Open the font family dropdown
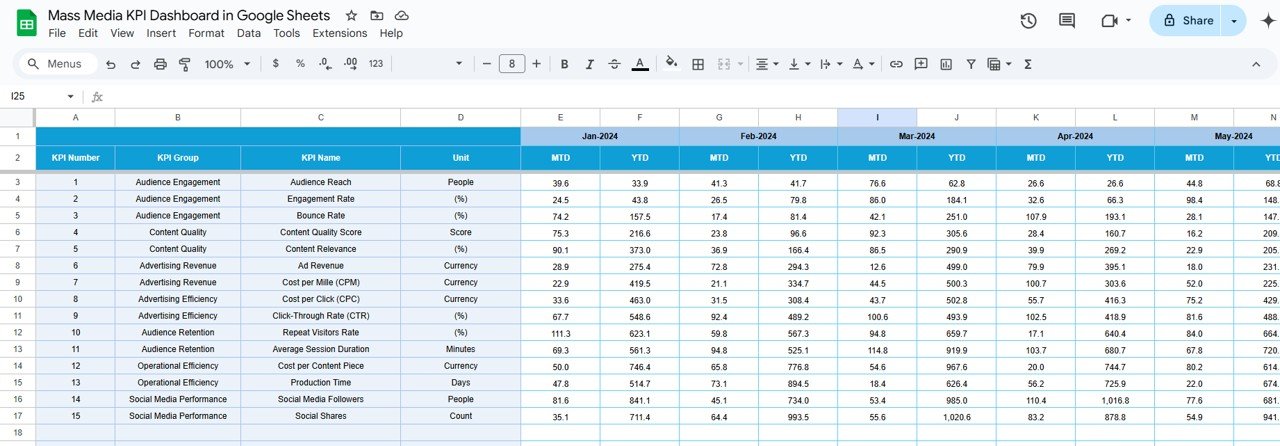This screenshot has height=446, width=1280. 430,64
